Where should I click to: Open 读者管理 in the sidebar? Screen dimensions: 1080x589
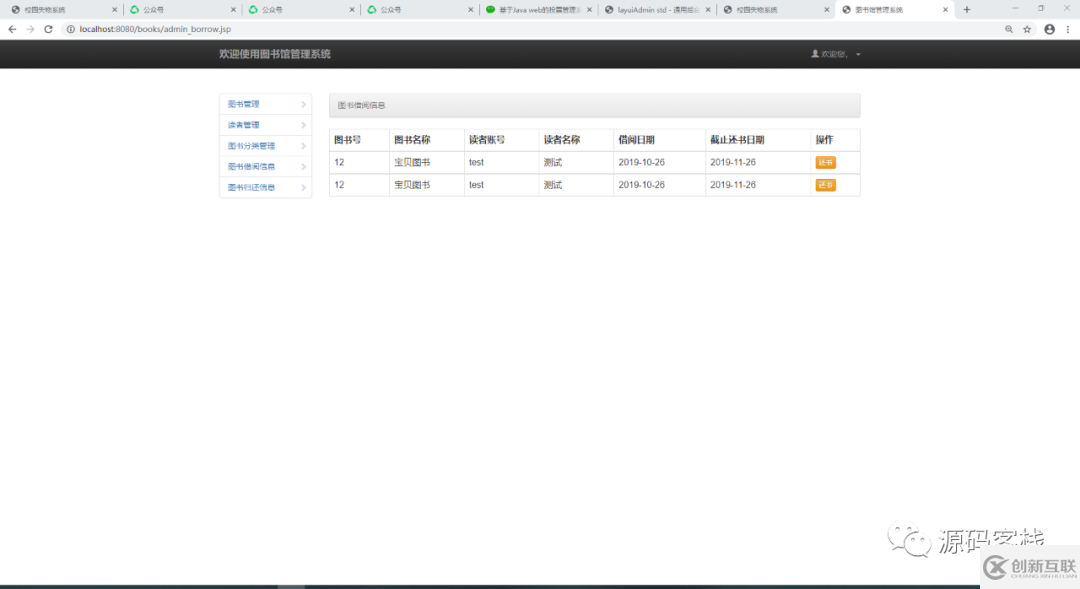244,125
